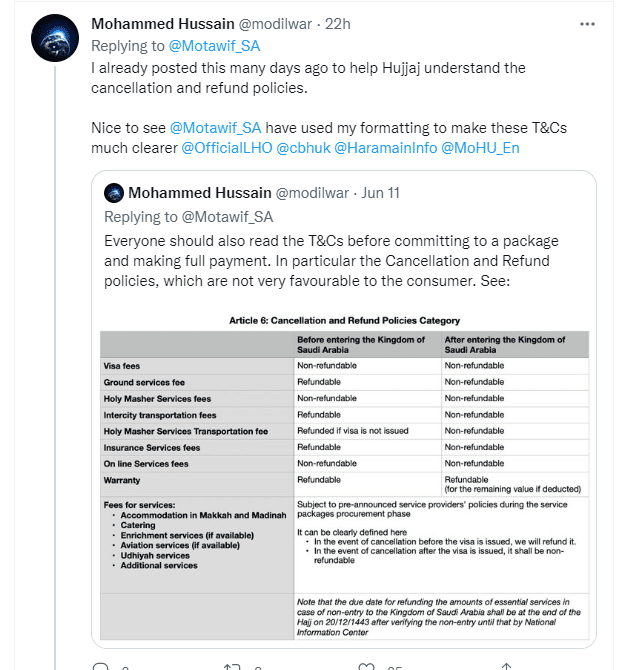Click the quoted tweet's small avatar
The height and width of the screenshot is (670, 638).
[x=114, y=193]
